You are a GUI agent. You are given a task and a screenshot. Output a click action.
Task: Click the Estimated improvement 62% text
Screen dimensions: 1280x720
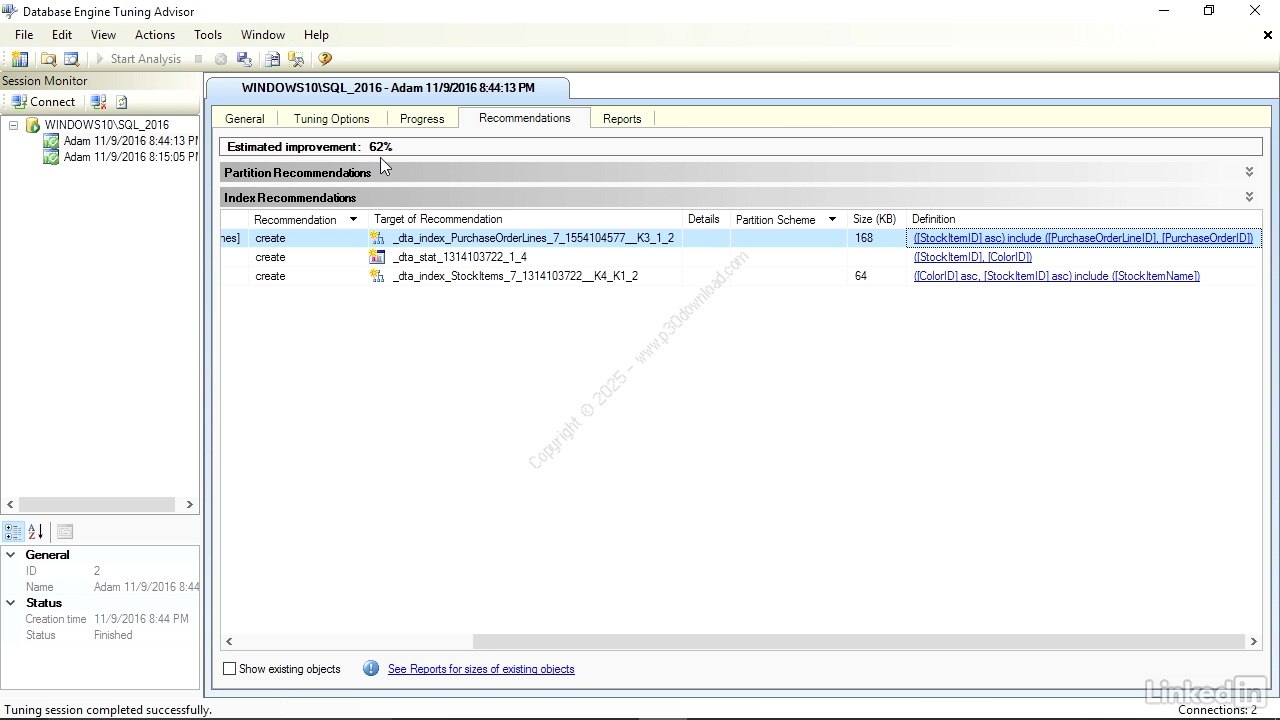coord(310,147)
